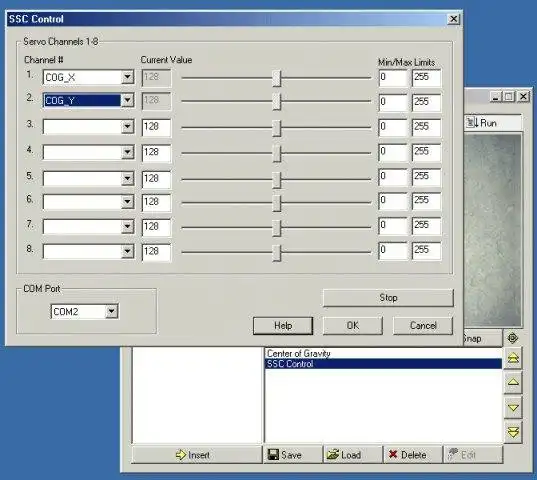Click channel 7 current value field
This screenshot has width=537, height=480.
point(156,227)
